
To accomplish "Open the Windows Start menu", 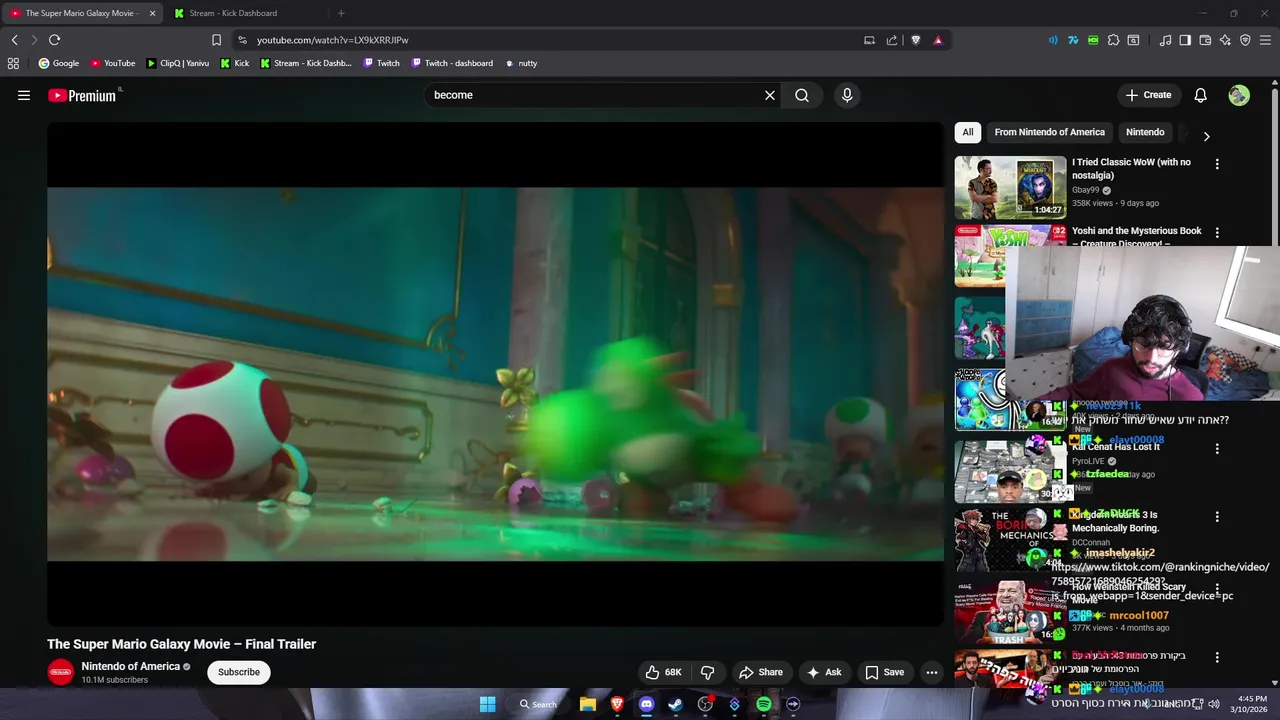I will (x=488, y=704).
